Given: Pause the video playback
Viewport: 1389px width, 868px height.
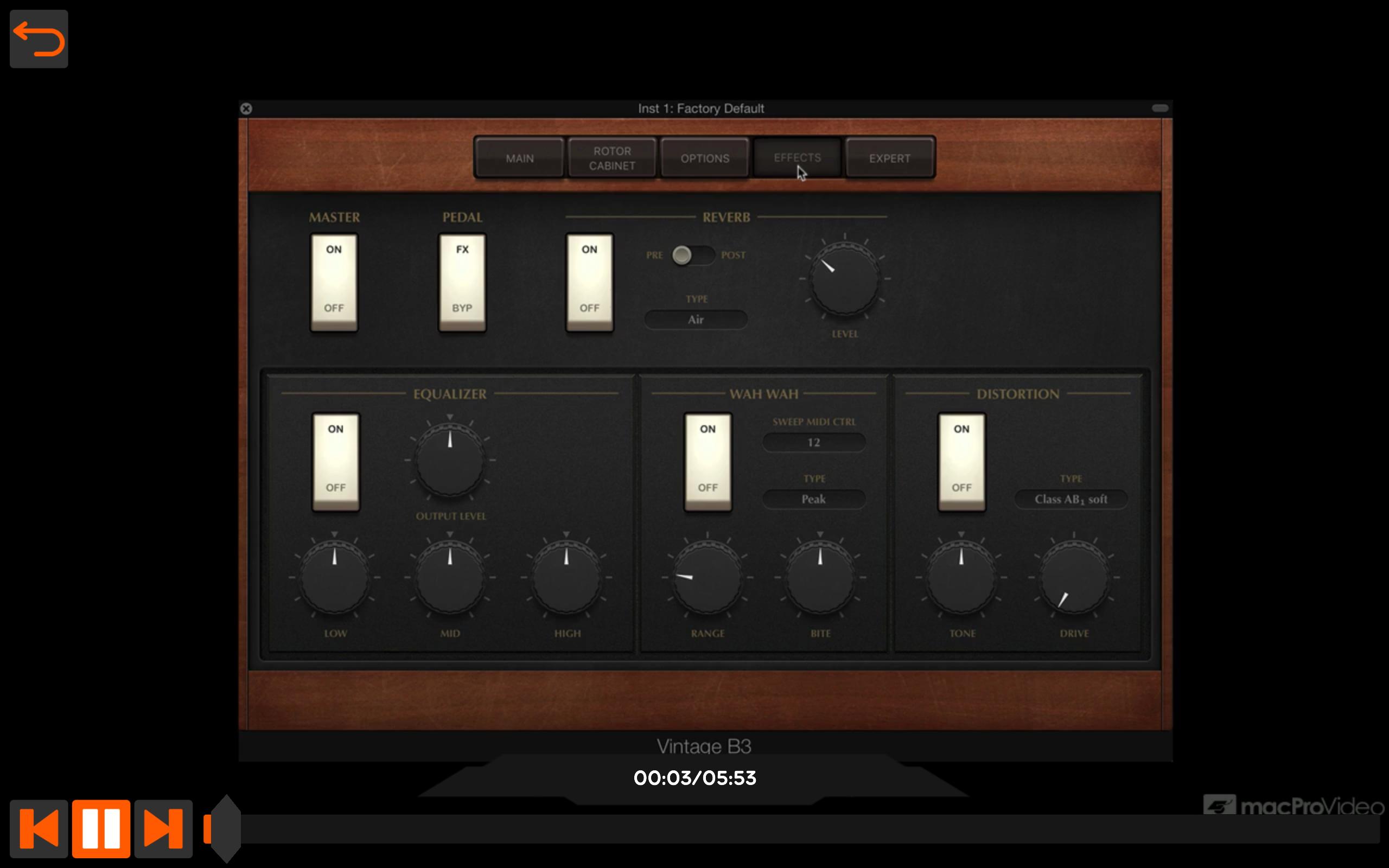Looking at the screenshot, I should (101, 828).
